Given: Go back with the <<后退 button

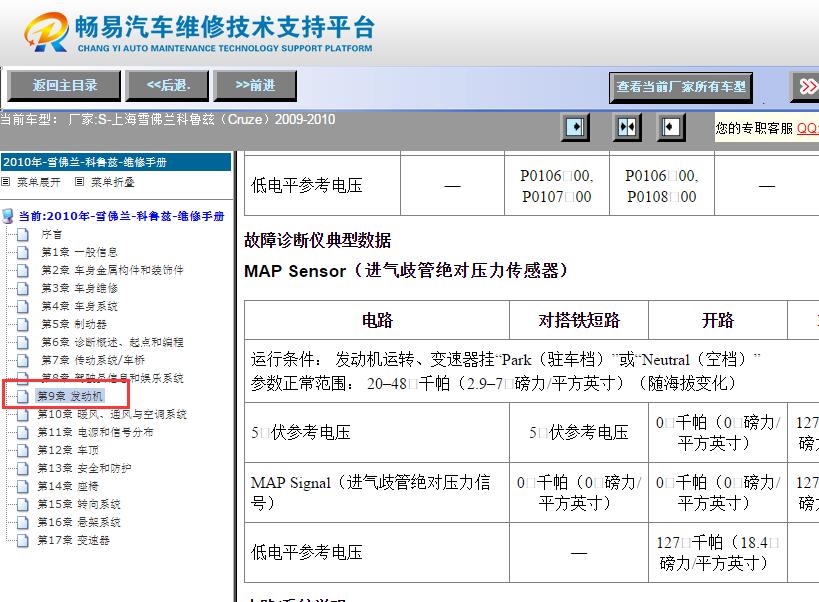Looking at the screenshot, I should pos(169,86).
